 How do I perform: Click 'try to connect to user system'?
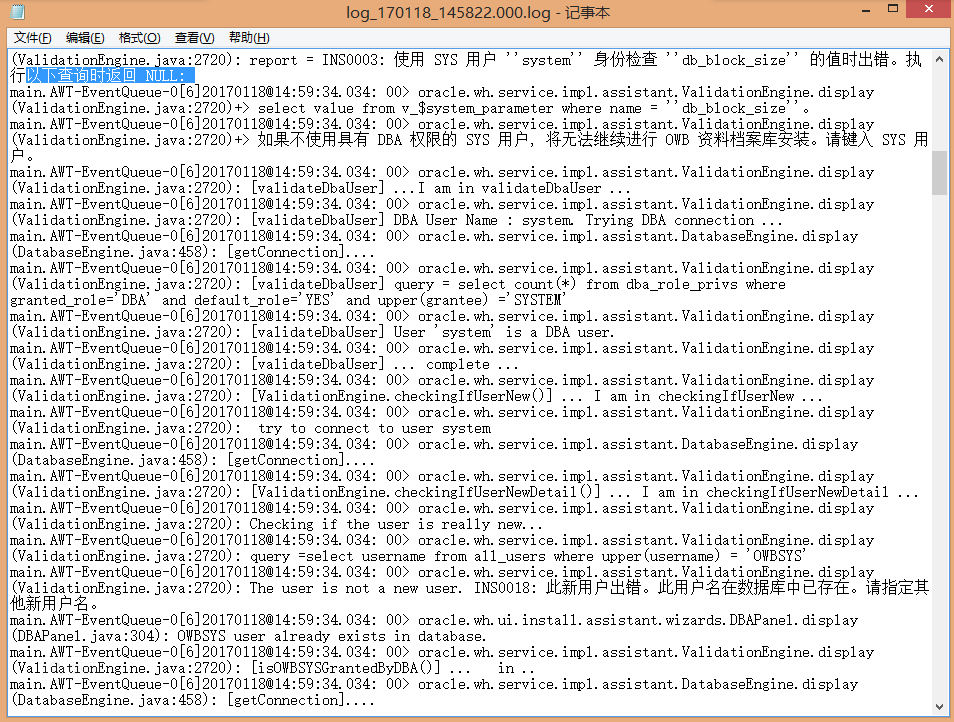click(x=374, y=428)
